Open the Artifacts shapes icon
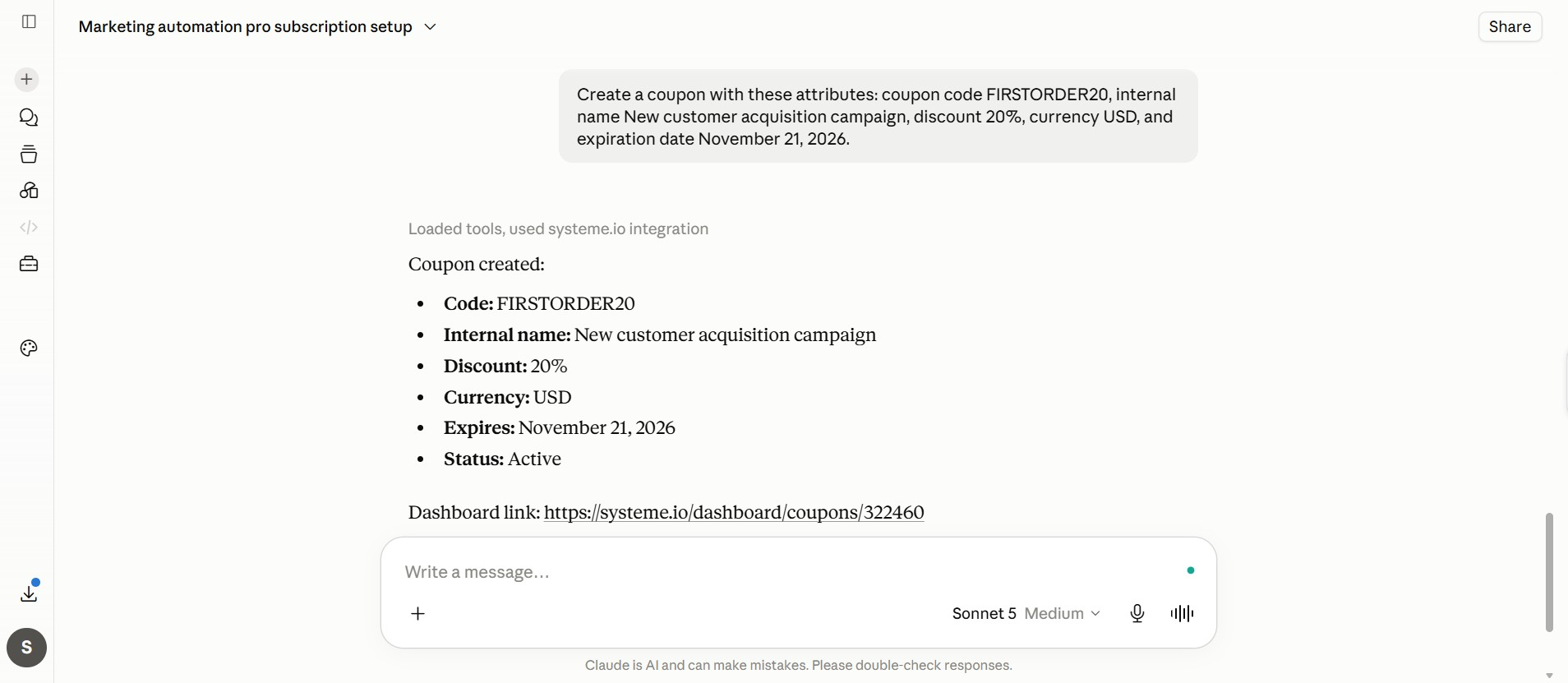 pyautogui.click(x=29, y=191)
